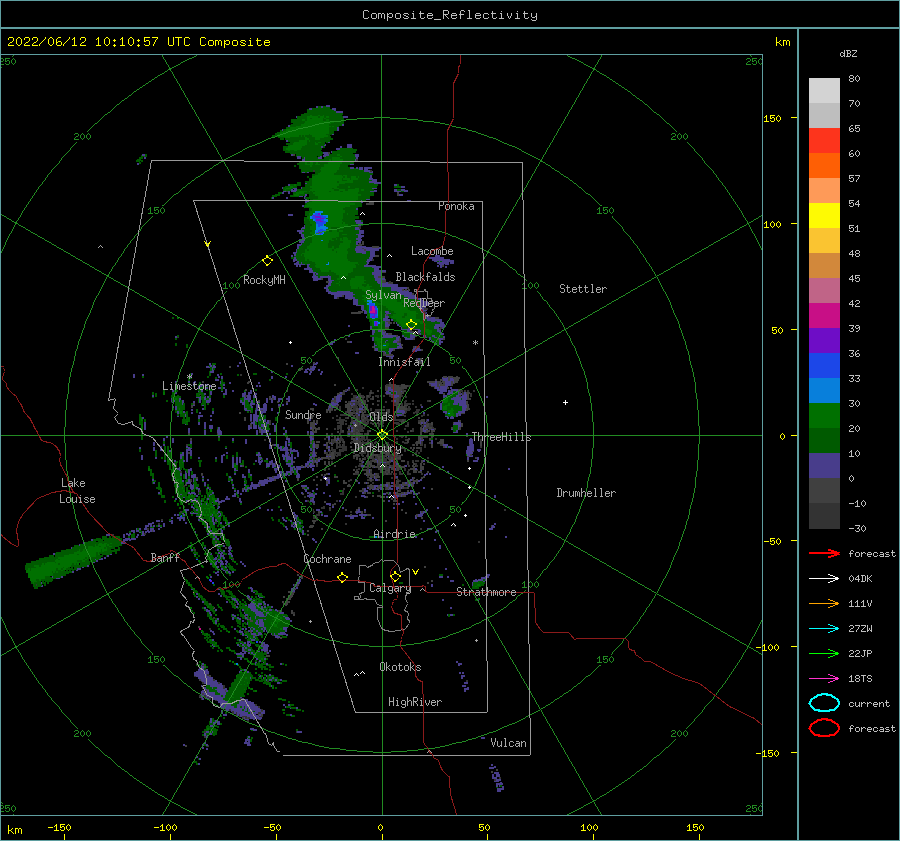The width and height of the screenshot is (900, 841).
Task: Click the magenta 18TS arrow legend icon
Action: click(824, 679)
